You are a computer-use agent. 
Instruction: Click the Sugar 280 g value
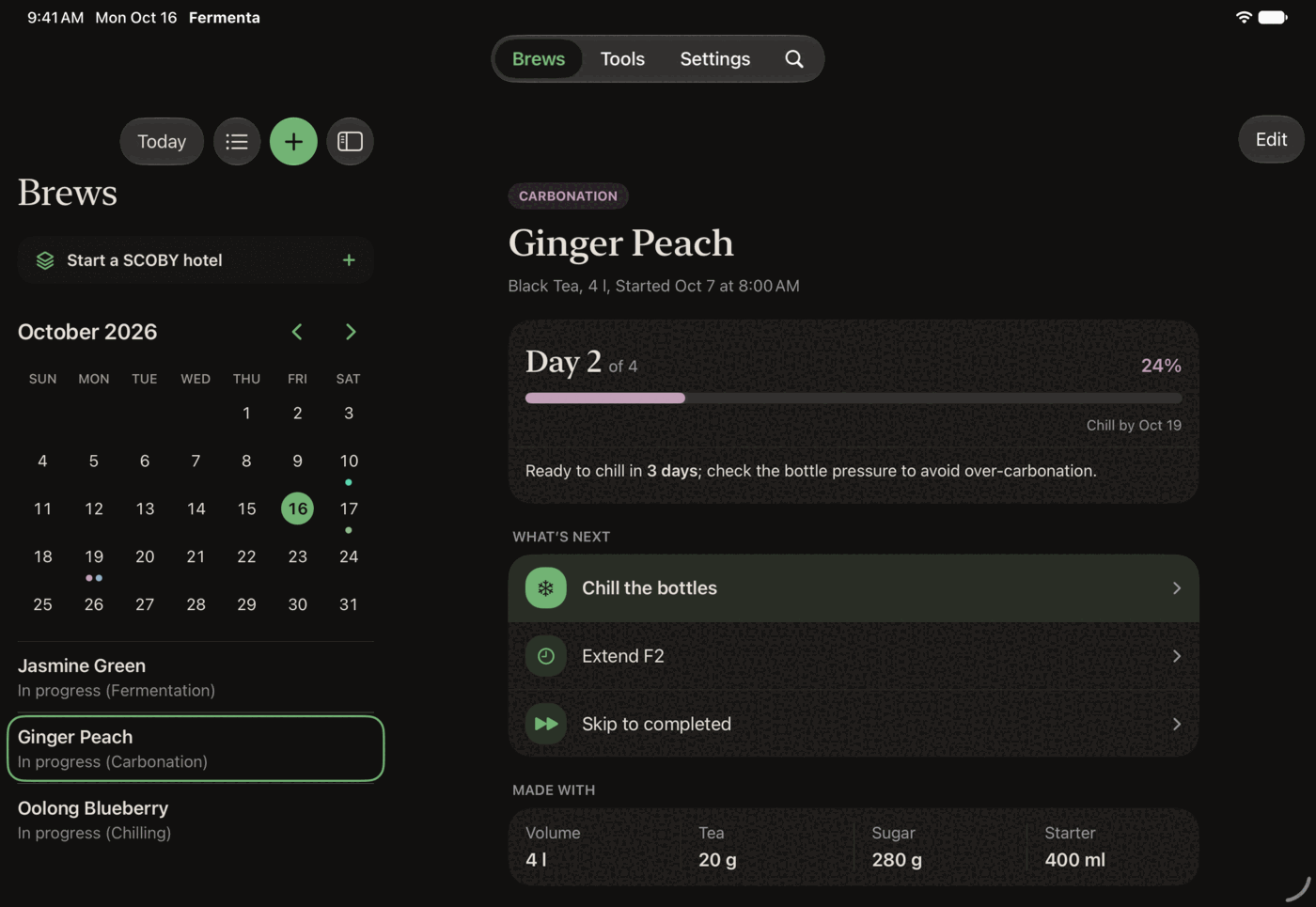pos(897,859)
